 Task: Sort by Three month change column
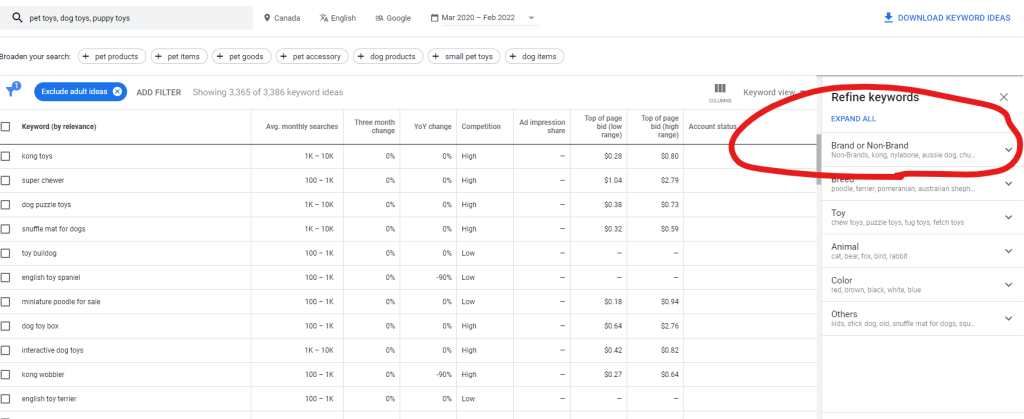click(x=374, y=127)
